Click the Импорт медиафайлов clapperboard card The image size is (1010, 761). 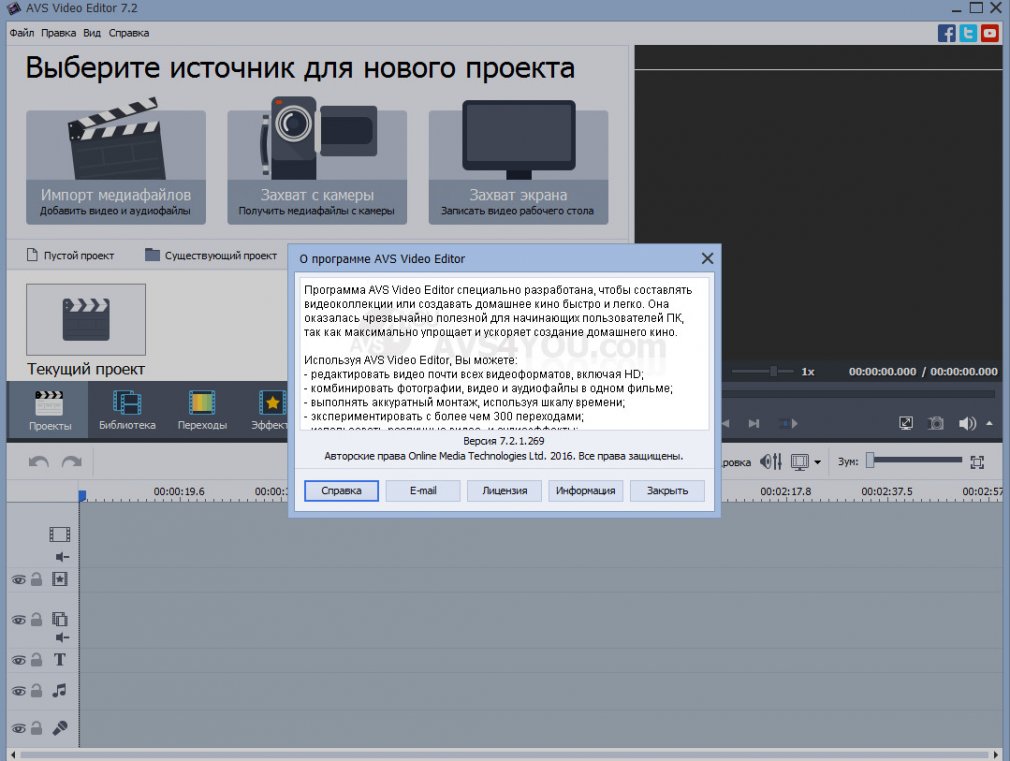pos(116,161)
